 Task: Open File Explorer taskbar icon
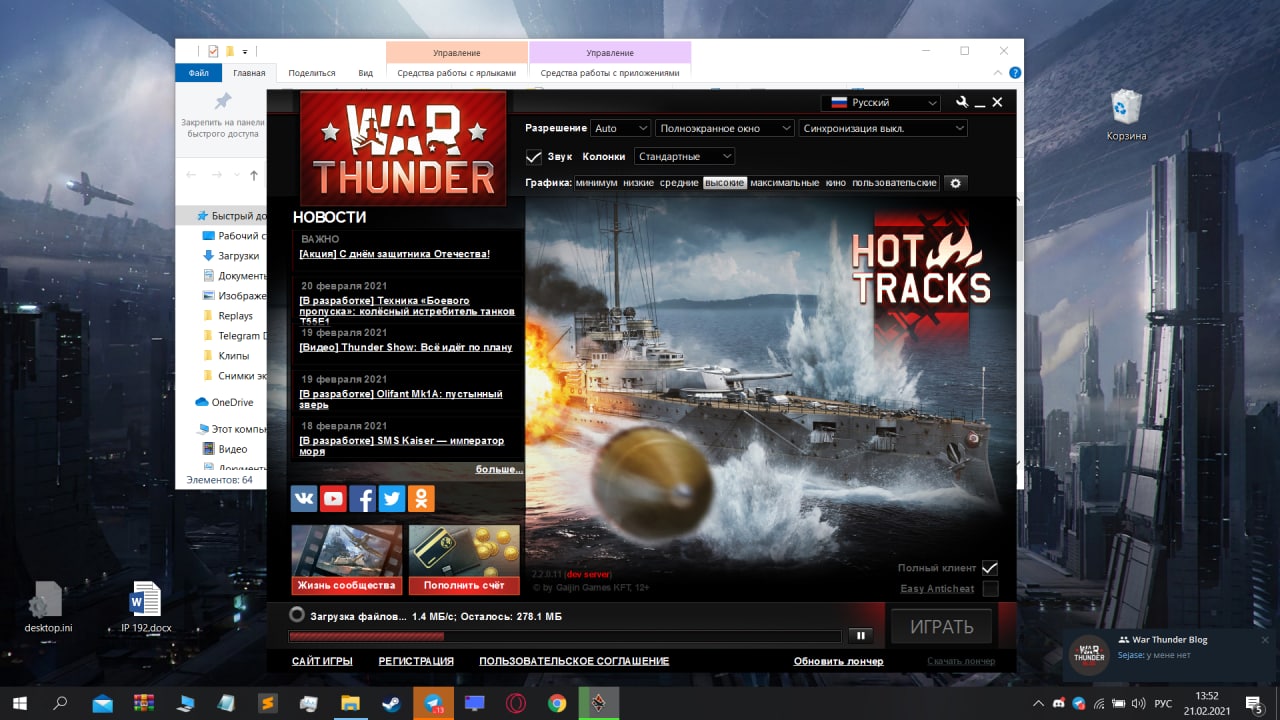point(350,704)
